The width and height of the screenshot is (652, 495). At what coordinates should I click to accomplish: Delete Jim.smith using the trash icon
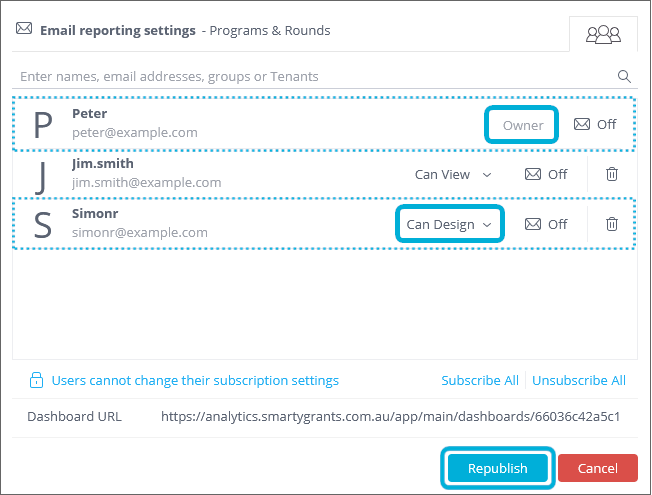pyautogui.click(x=612, y=174)
